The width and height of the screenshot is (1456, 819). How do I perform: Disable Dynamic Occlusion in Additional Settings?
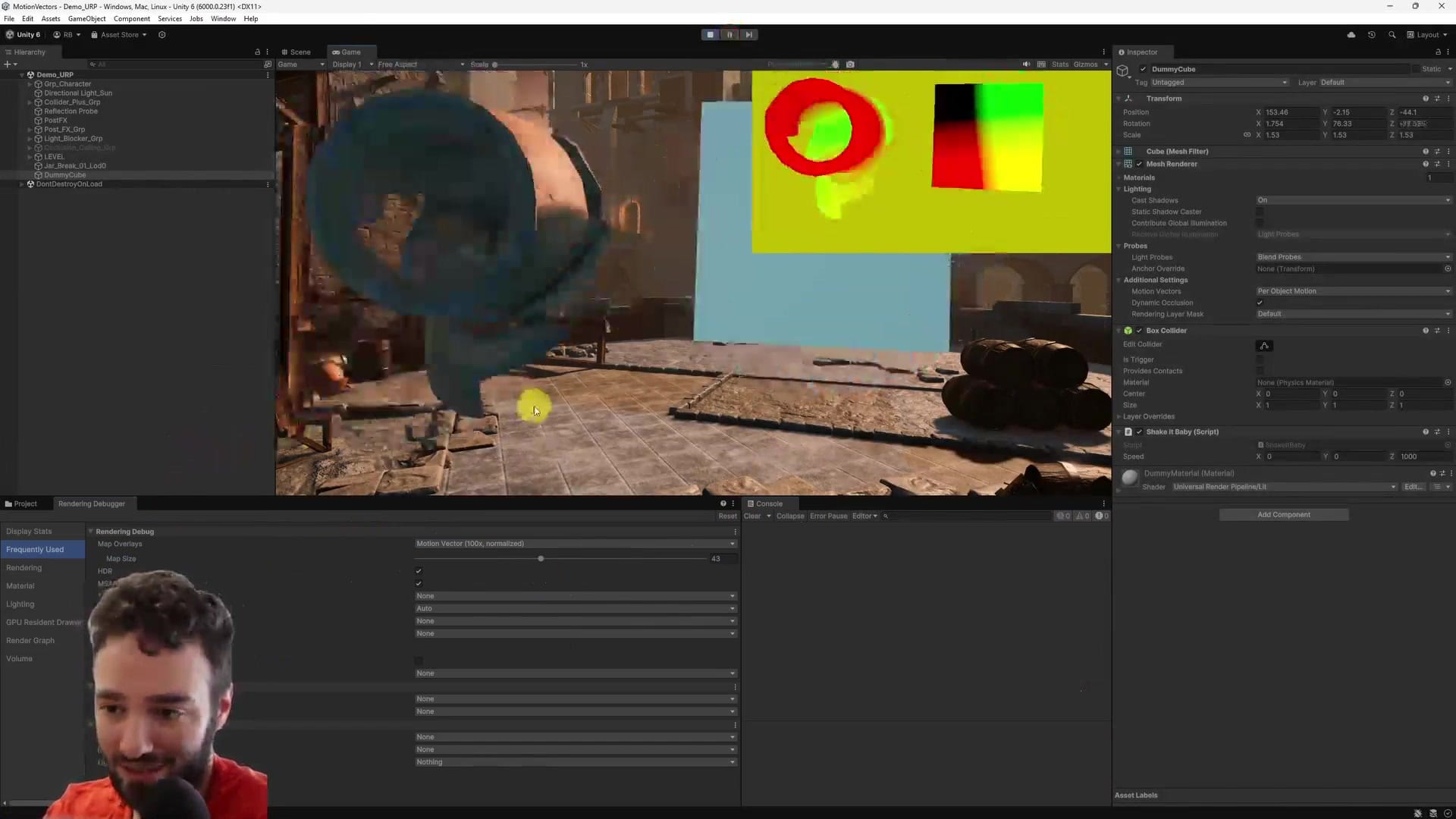[1260, 303]
